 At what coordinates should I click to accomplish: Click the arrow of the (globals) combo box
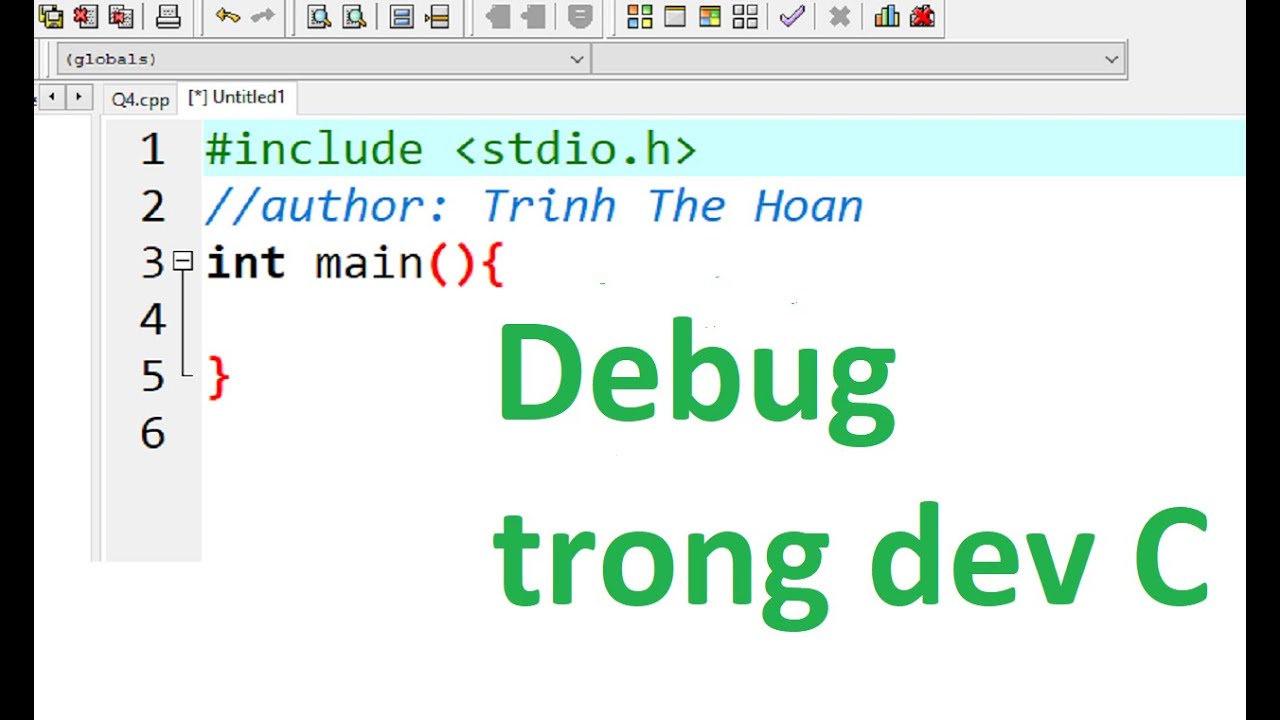click(x=577, y=59)
